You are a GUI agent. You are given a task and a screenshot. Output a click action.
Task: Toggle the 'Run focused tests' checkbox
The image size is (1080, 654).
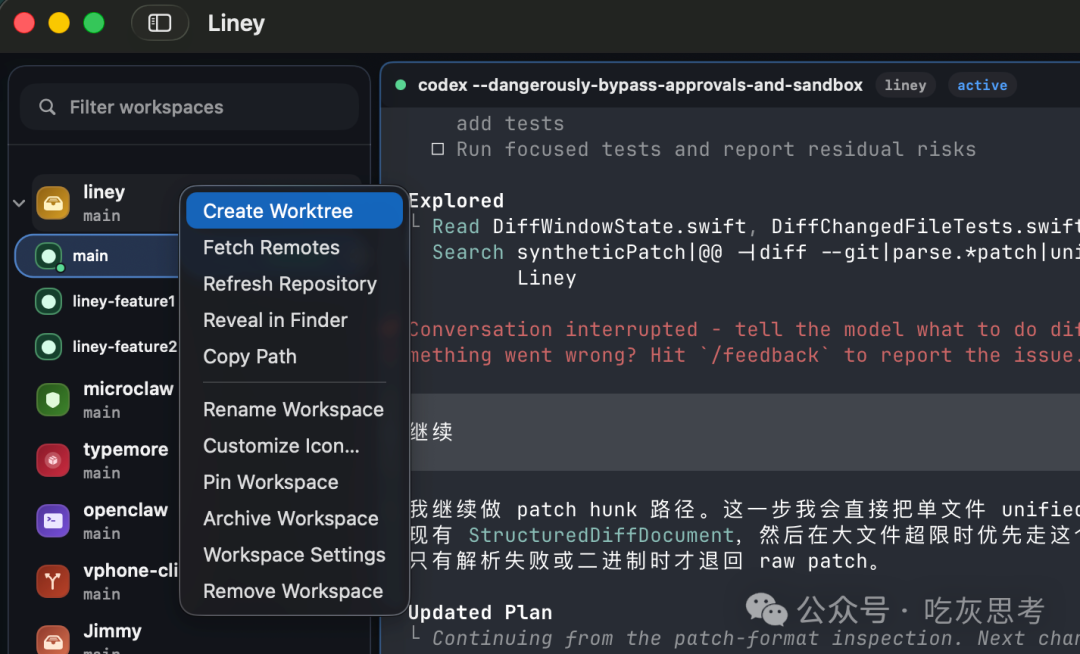[x=437, y=150]
